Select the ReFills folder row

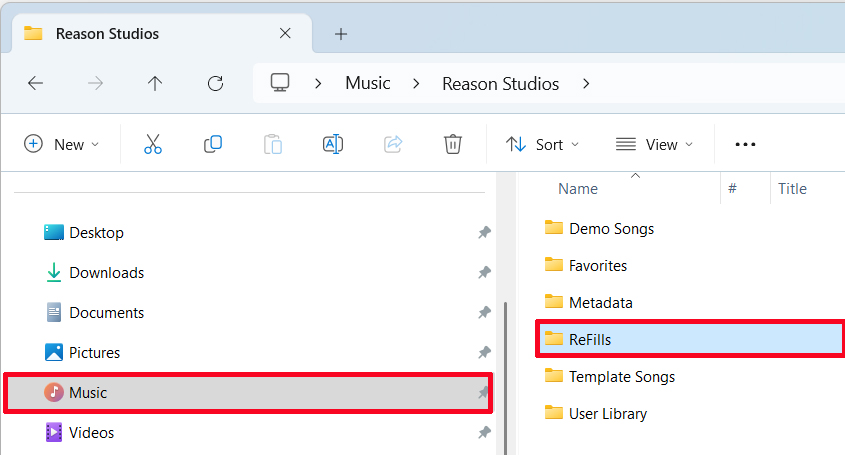click(691, 339)
